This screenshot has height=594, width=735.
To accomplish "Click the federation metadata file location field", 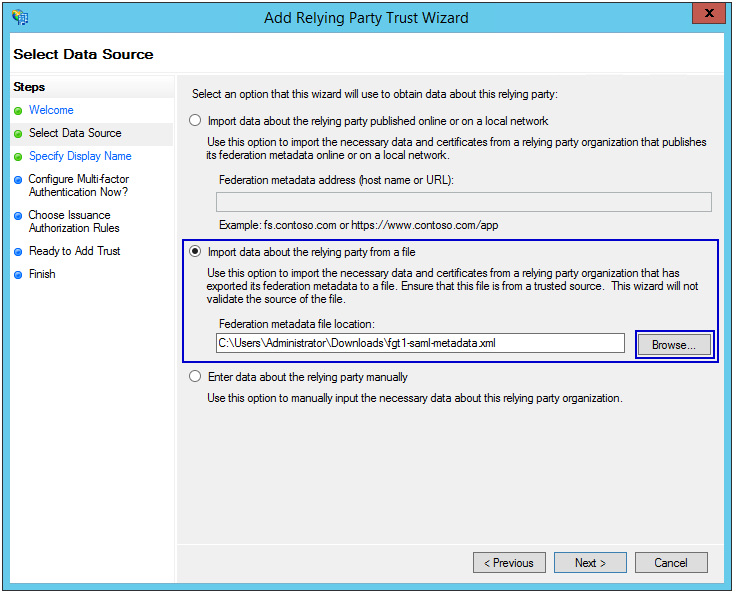I will (x=420, y=343).
